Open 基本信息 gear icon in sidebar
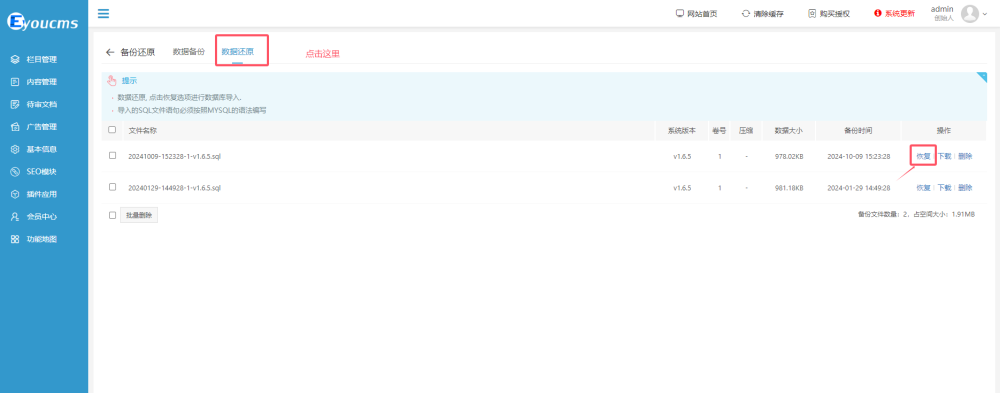The height and width of the screenshot is (393, 1000). pyautogui.click(x=15, y=149)
